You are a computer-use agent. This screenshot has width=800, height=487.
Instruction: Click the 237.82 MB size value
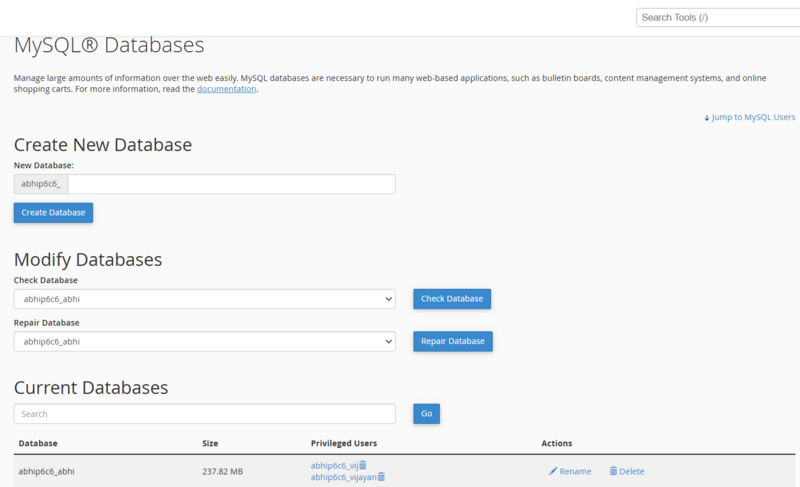tap(222, 471)
